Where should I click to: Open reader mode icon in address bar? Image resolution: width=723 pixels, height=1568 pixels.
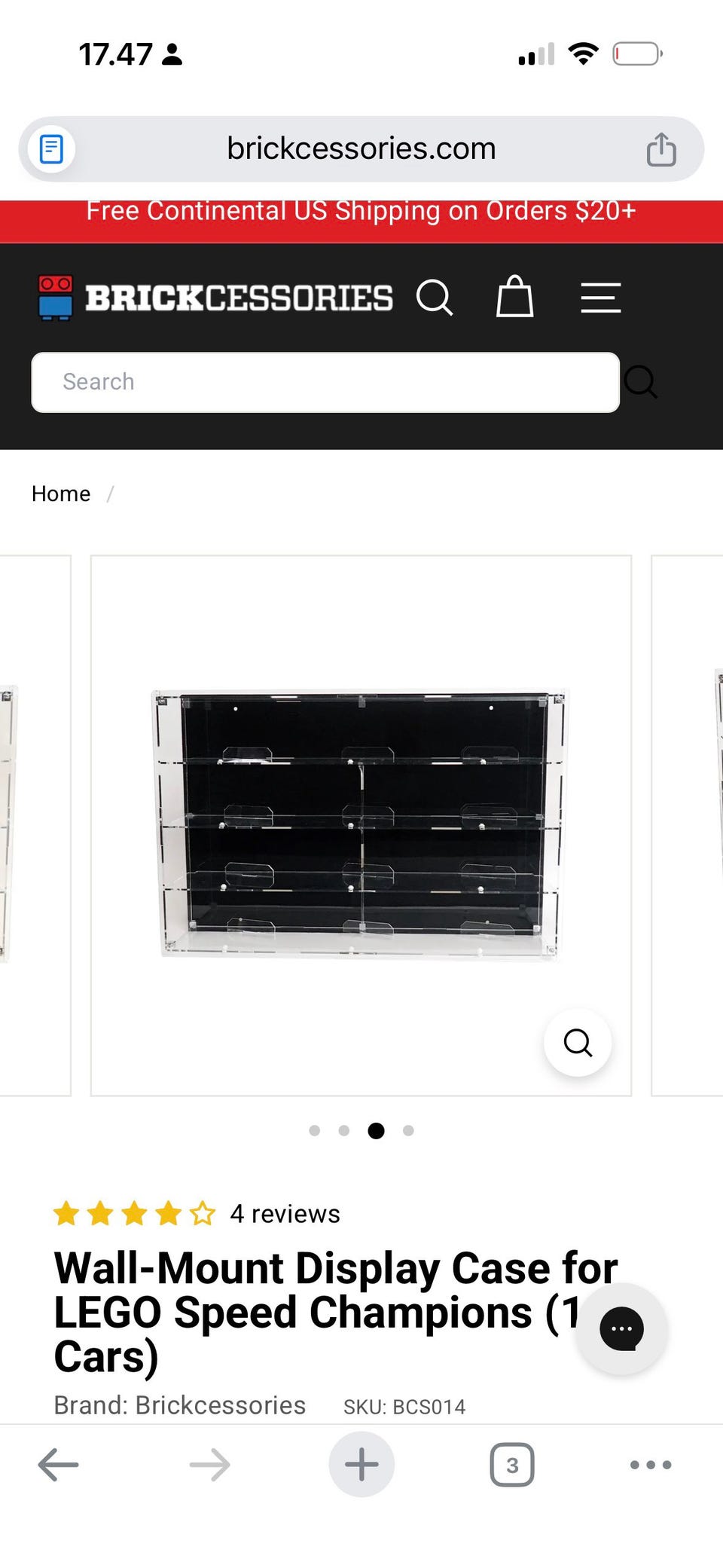click(51, 149)
